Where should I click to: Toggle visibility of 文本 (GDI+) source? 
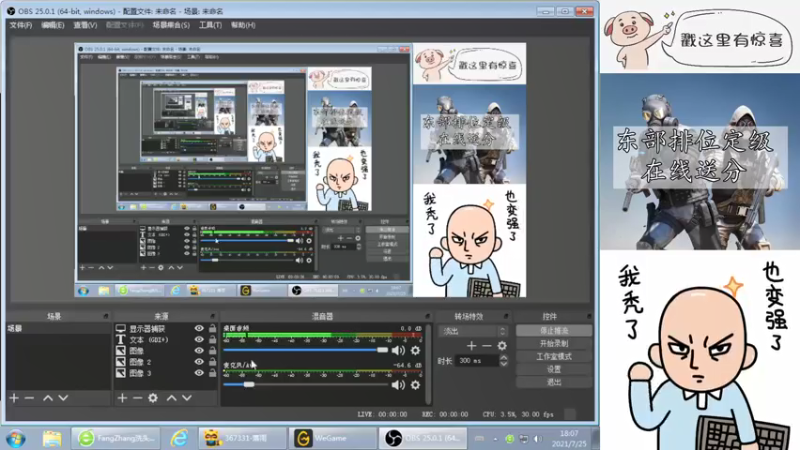(199, 339)
